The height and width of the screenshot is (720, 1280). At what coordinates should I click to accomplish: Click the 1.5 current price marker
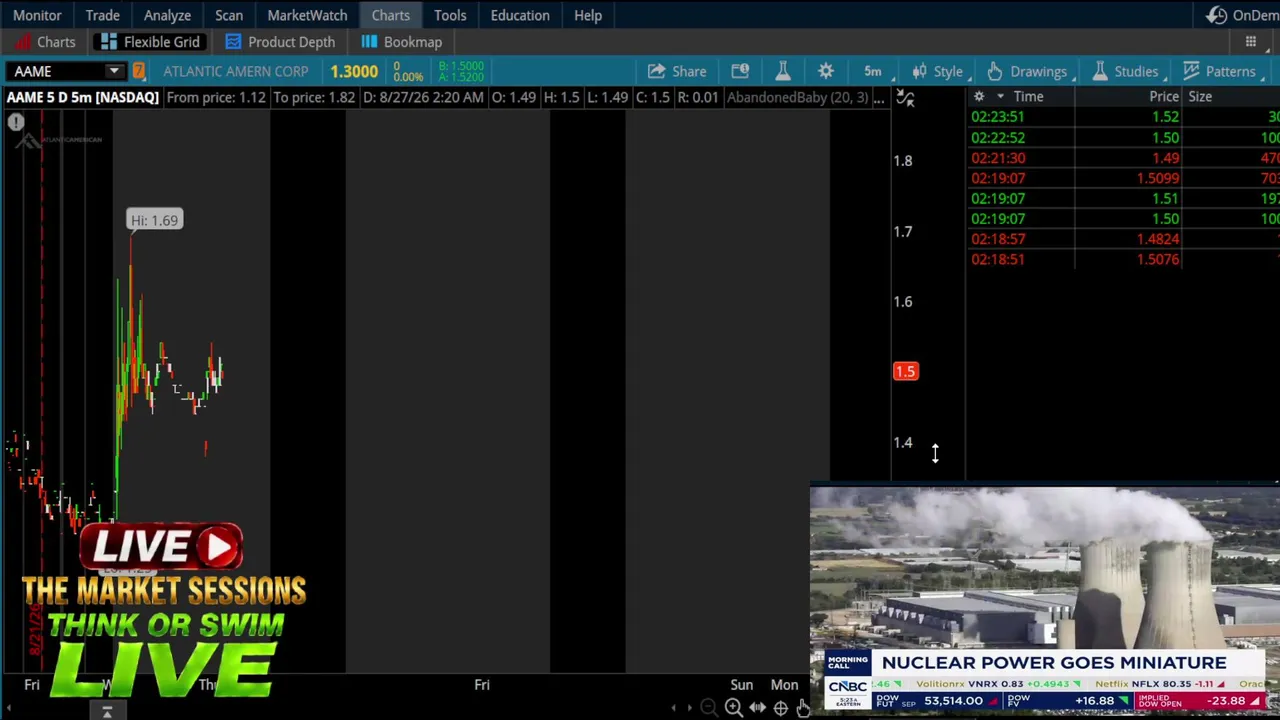(905, 371)
